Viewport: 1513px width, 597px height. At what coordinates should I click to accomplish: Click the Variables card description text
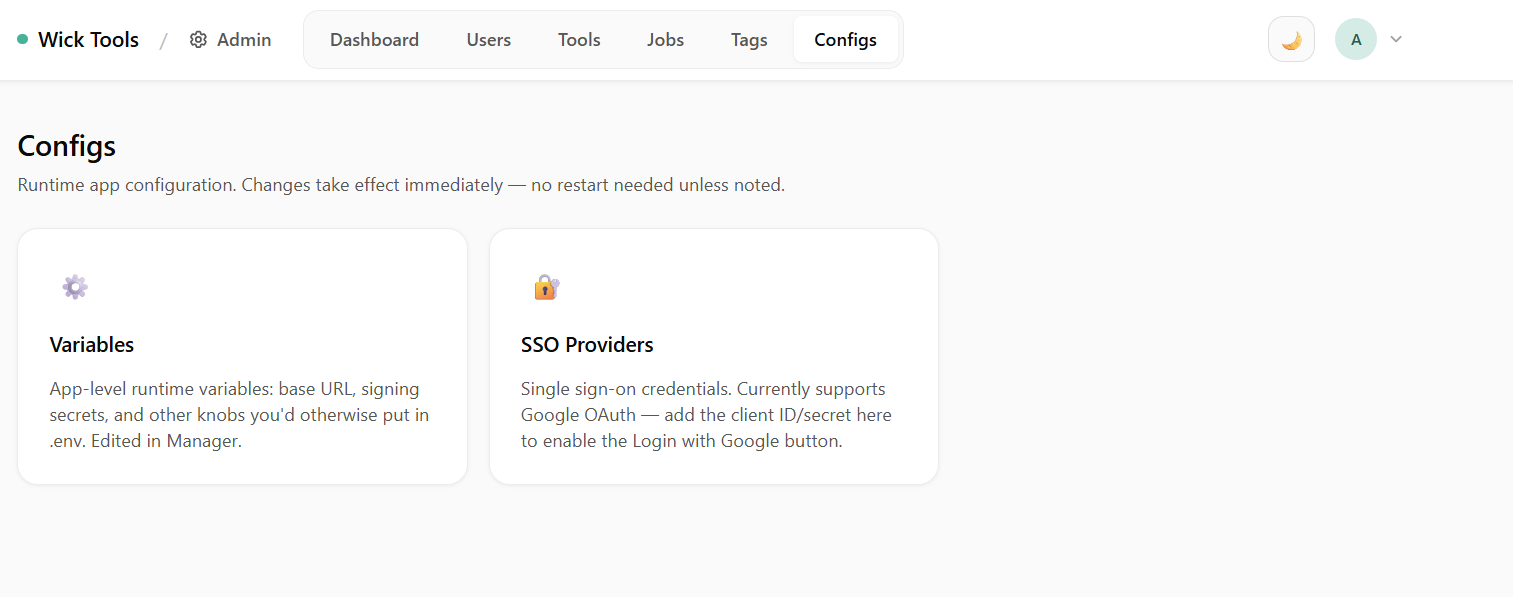point(239,415)
